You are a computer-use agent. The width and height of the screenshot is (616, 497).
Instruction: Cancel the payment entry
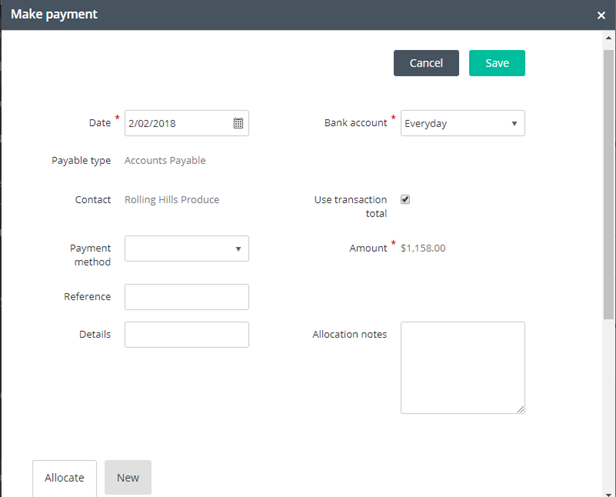point(426,63)
